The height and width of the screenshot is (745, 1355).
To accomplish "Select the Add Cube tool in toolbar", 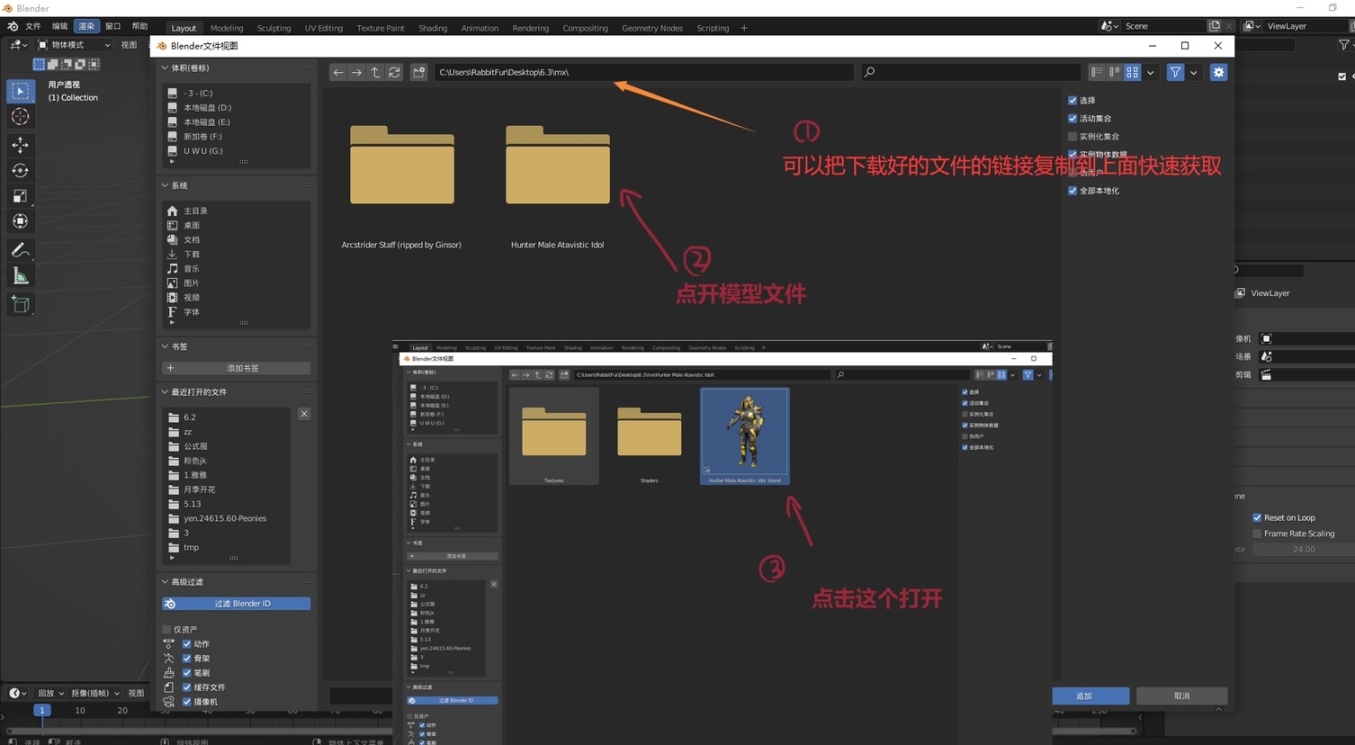I will point(20,304).
